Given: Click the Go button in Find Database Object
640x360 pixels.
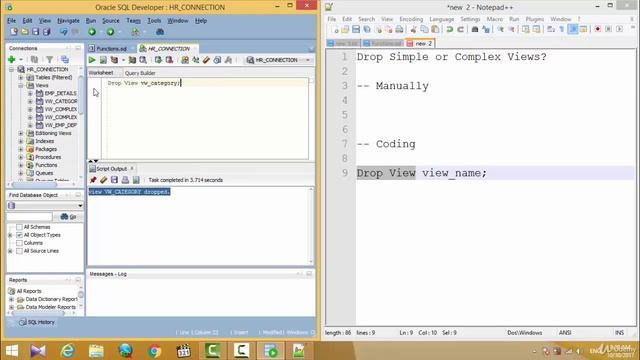Looking at the screenshot, I should pyautogui.click(x=69, y=217).
